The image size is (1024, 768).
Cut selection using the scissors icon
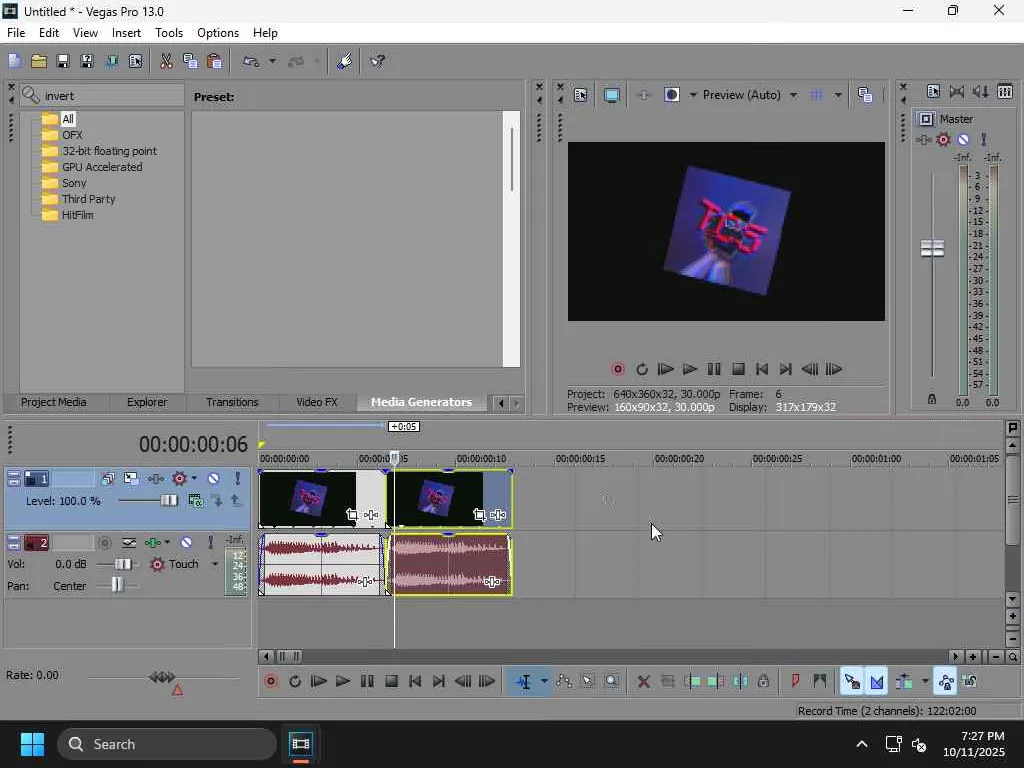[x=167, y=61]
